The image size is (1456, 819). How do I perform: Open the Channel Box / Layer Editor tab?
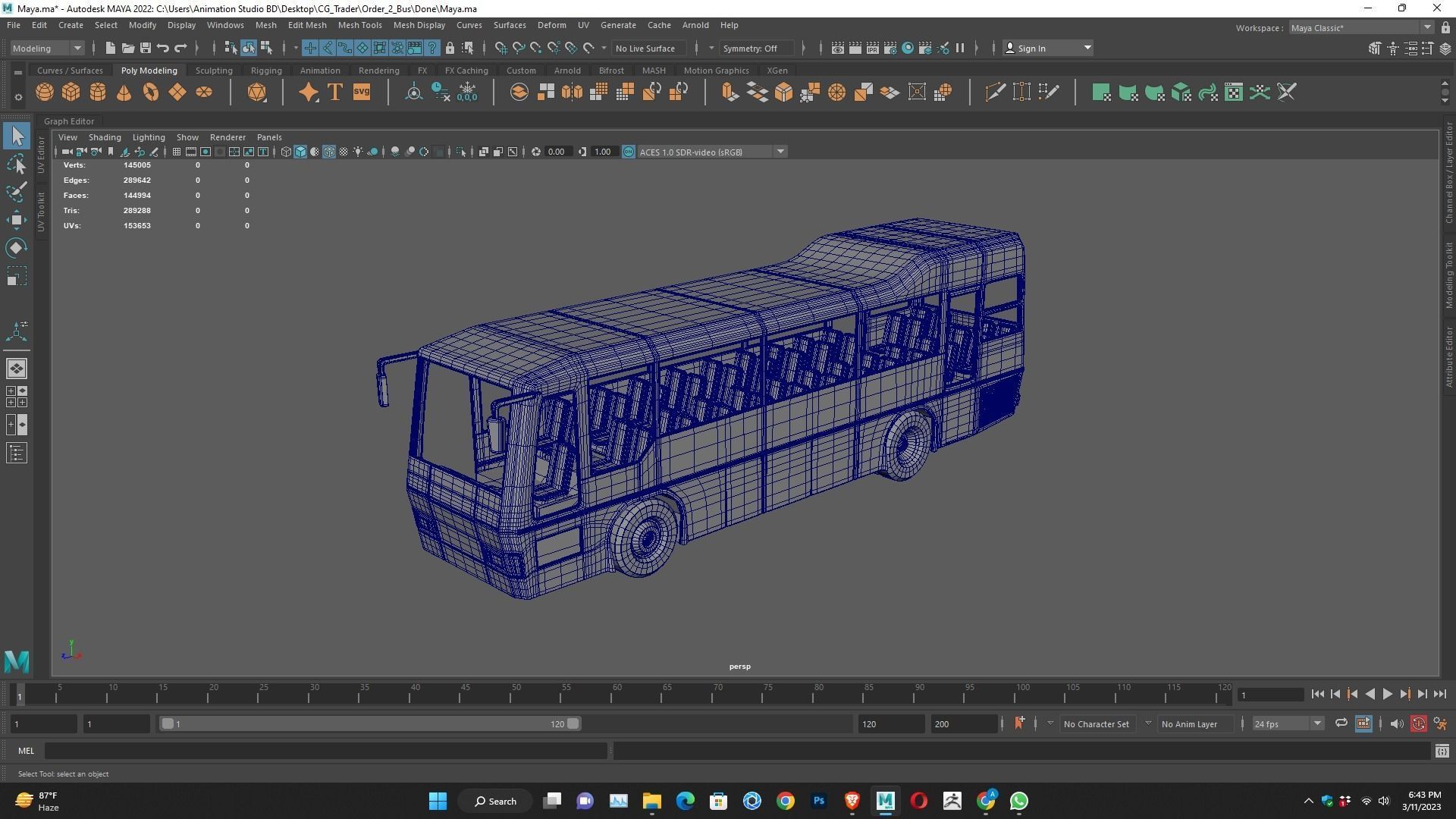(x=1448, y=173)
